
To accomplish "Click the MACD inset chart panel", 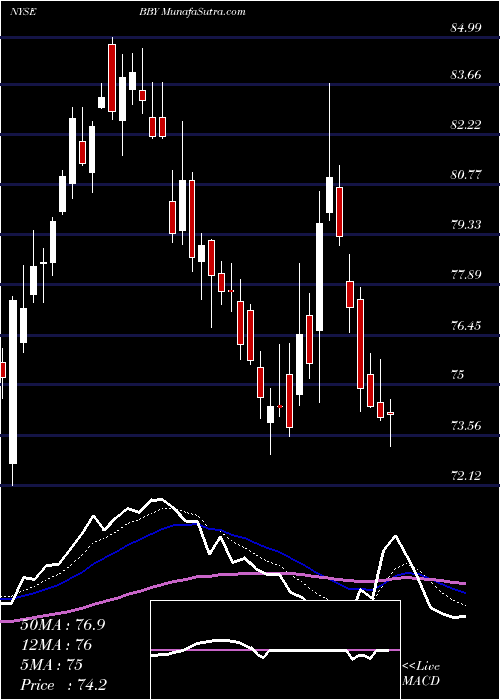I will tap(275, 650).
